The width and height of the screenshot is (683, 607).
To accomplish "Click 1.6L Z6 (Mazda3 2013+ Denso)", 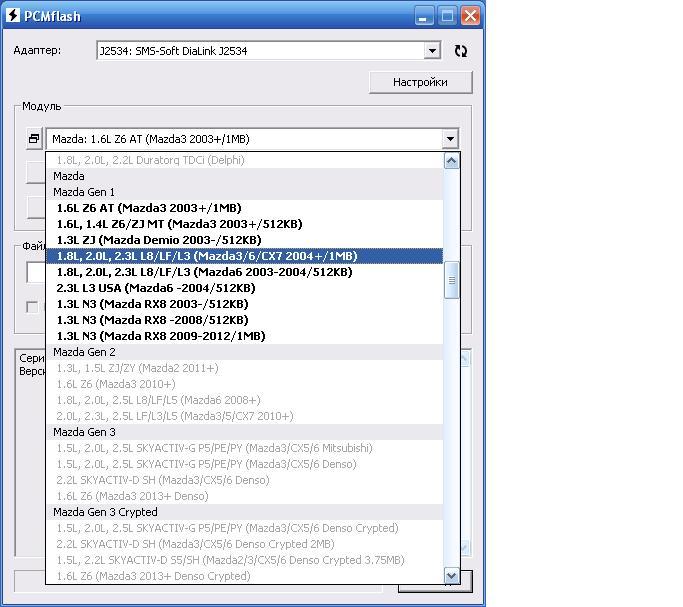I will coord(244,496).
